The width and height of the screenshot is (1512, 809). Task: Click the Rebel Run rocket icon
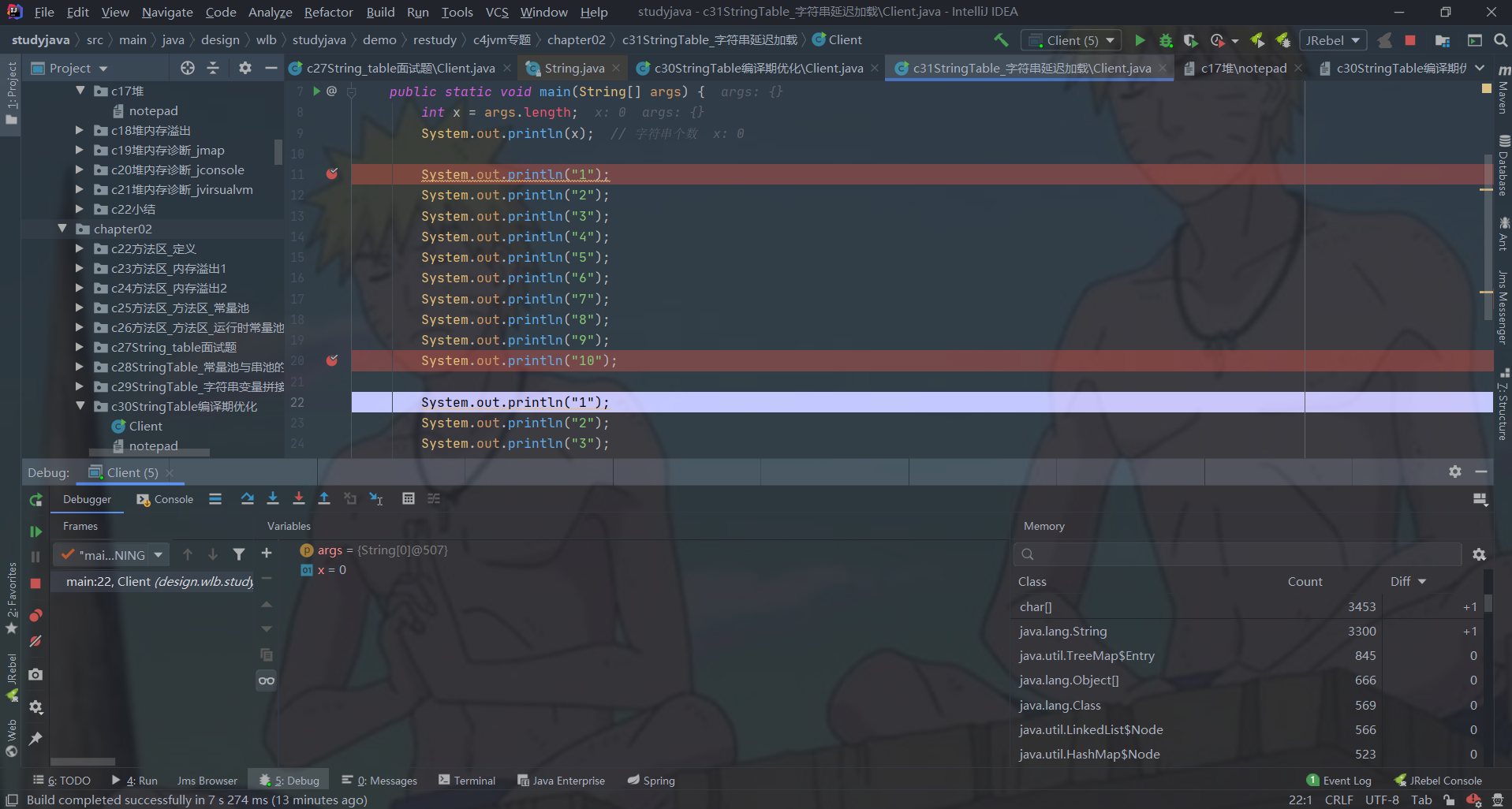click(x=1258, y=40)
